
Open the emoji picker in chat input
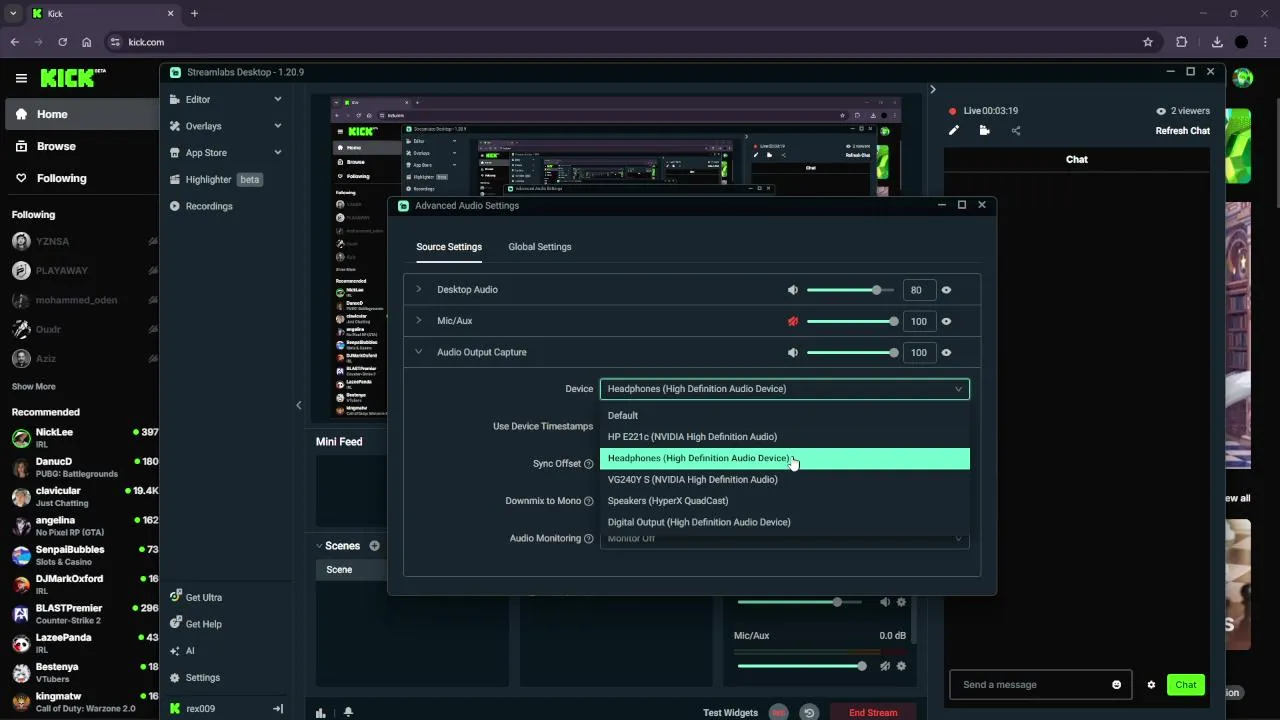coord(1117,685)
